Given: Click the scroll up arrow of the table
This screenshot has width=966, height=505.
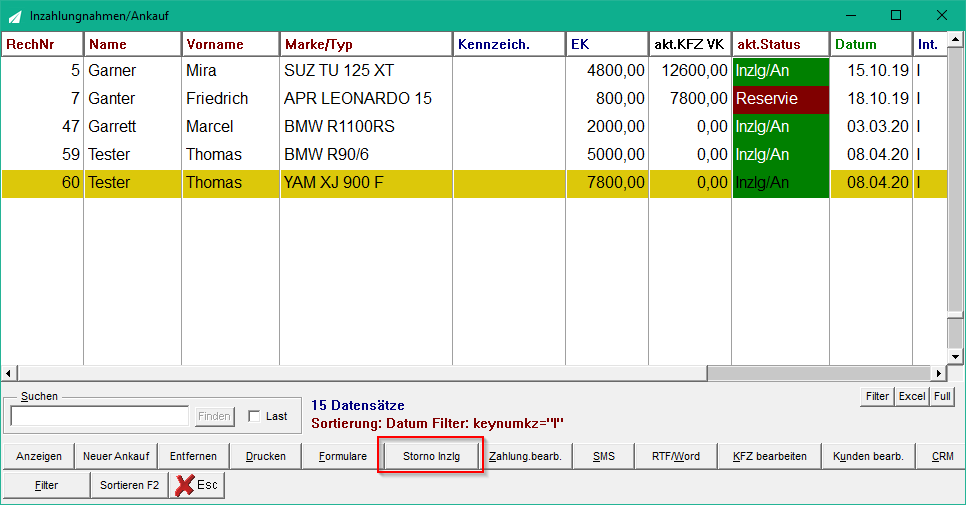Looking at the screenshot, I should coord(955,39).
